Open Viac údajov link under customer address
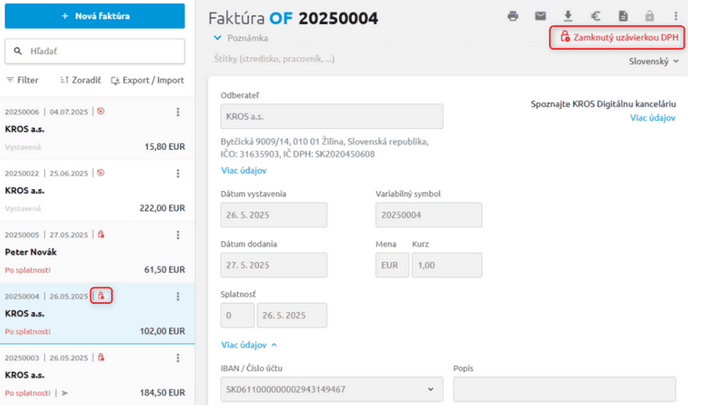The image size is (701, 410). [243, 171]
